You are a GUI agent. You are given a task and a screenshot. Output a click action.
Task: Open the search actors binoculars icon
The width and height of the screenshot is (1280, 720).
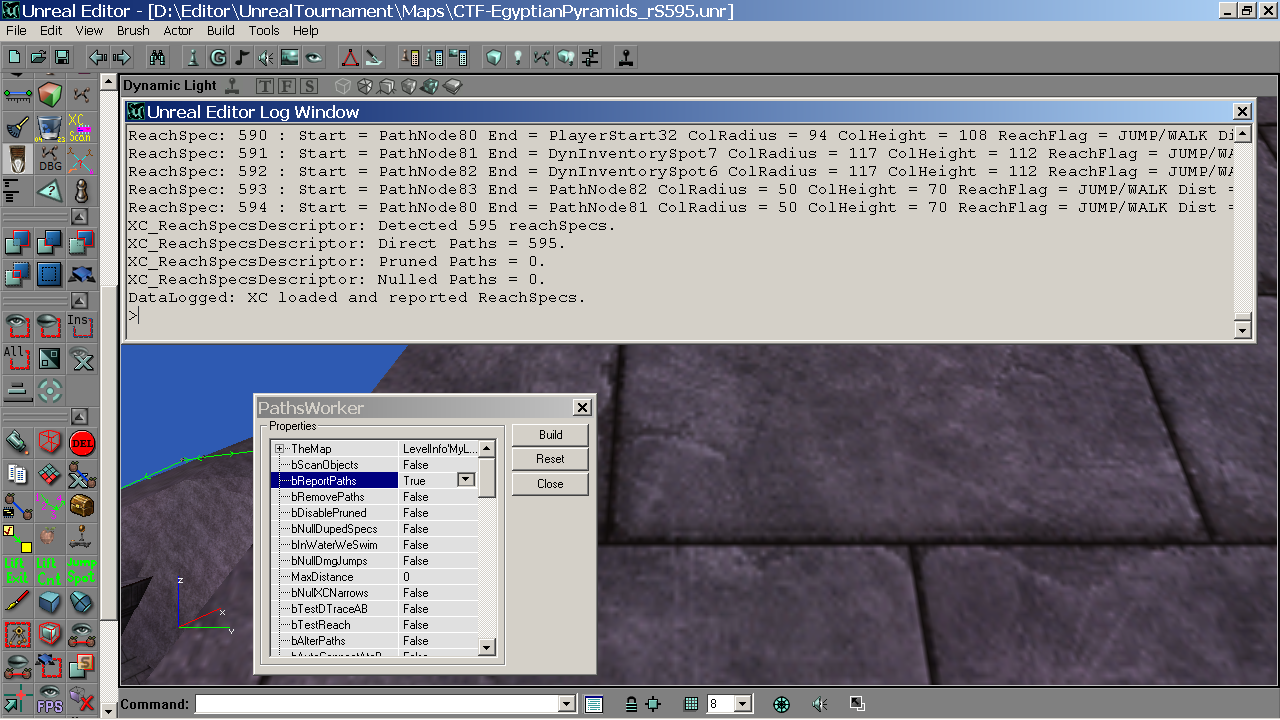tap(157, 57)
